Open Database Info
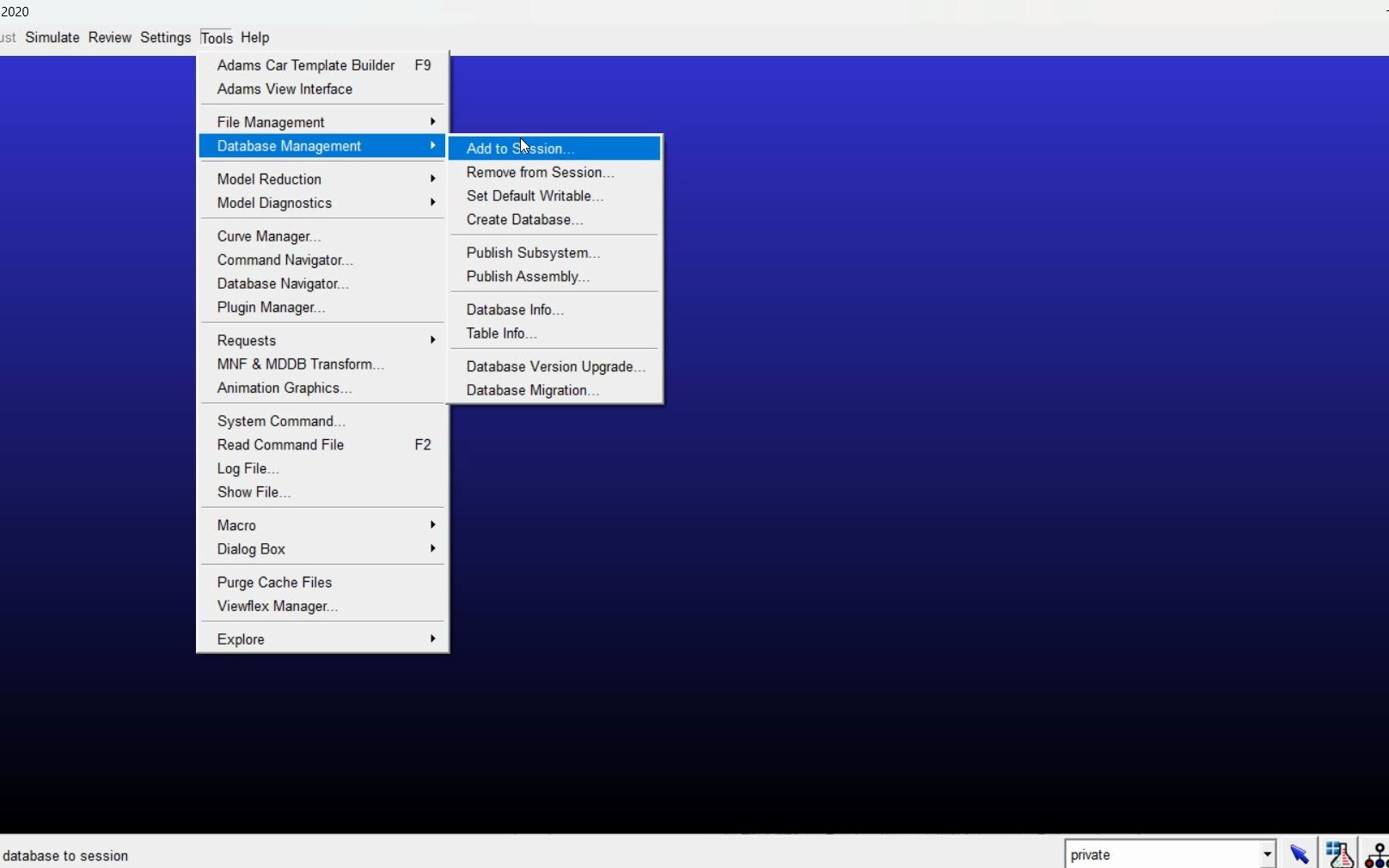Image resolution: width=1389 pixels, height=868 pixels. click(554, 309)
